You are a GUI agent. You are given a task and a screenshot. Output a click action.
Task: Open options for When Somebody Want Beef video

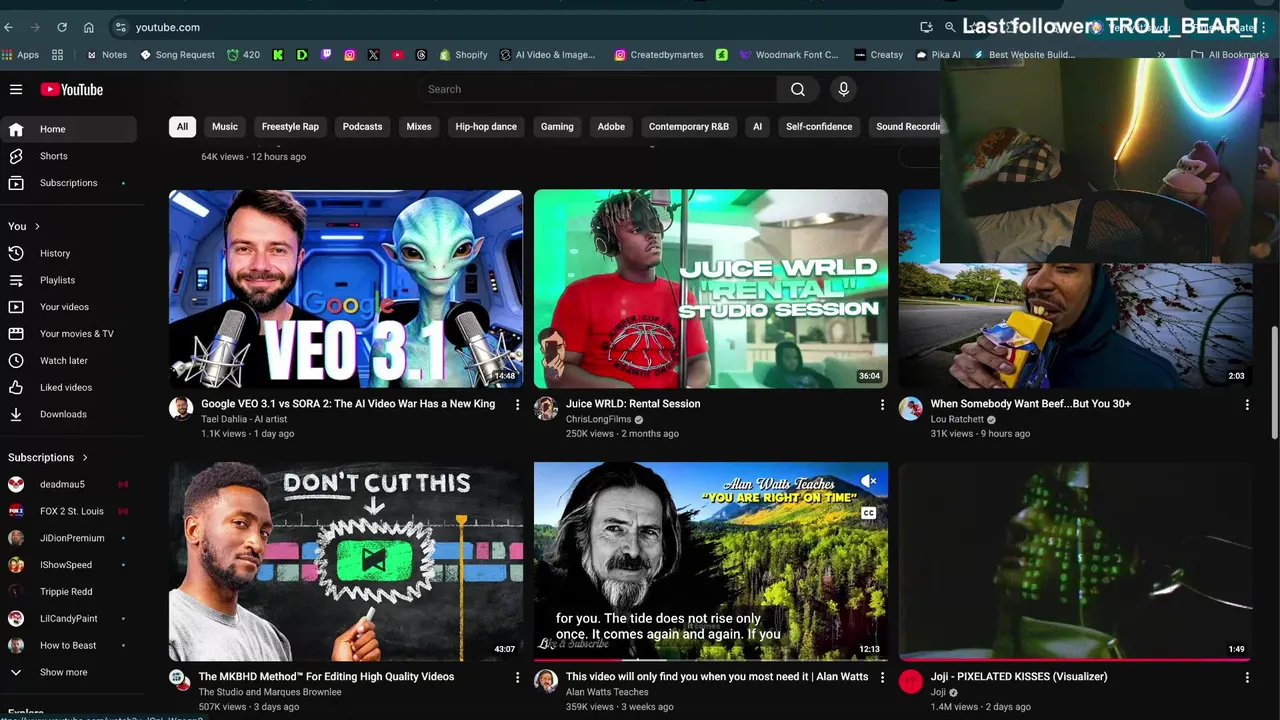click(x=1247, y=404)
